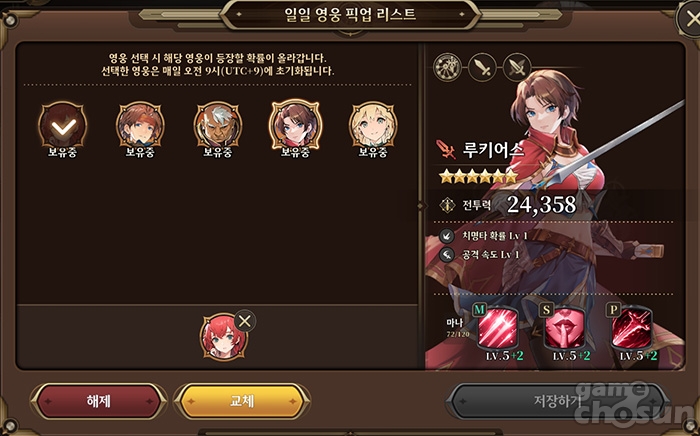The height and width of the screenshot is (436, 700).
Task: Click the 치명타 확률 Lv 1 stat icon
Action: (x=447, y=236)
